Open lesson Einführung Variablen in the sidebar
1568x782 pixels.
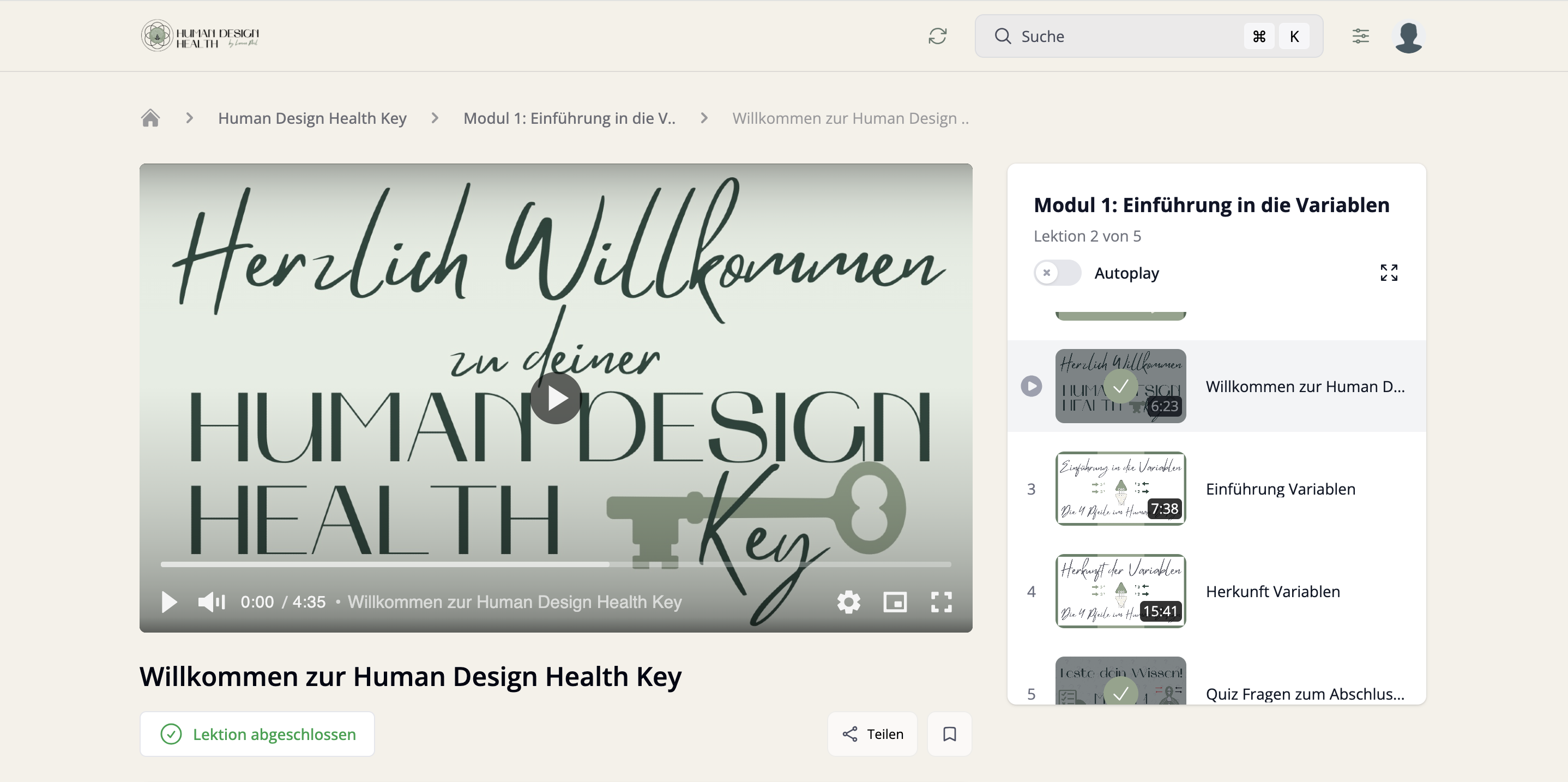click(x=1280, y=489)
